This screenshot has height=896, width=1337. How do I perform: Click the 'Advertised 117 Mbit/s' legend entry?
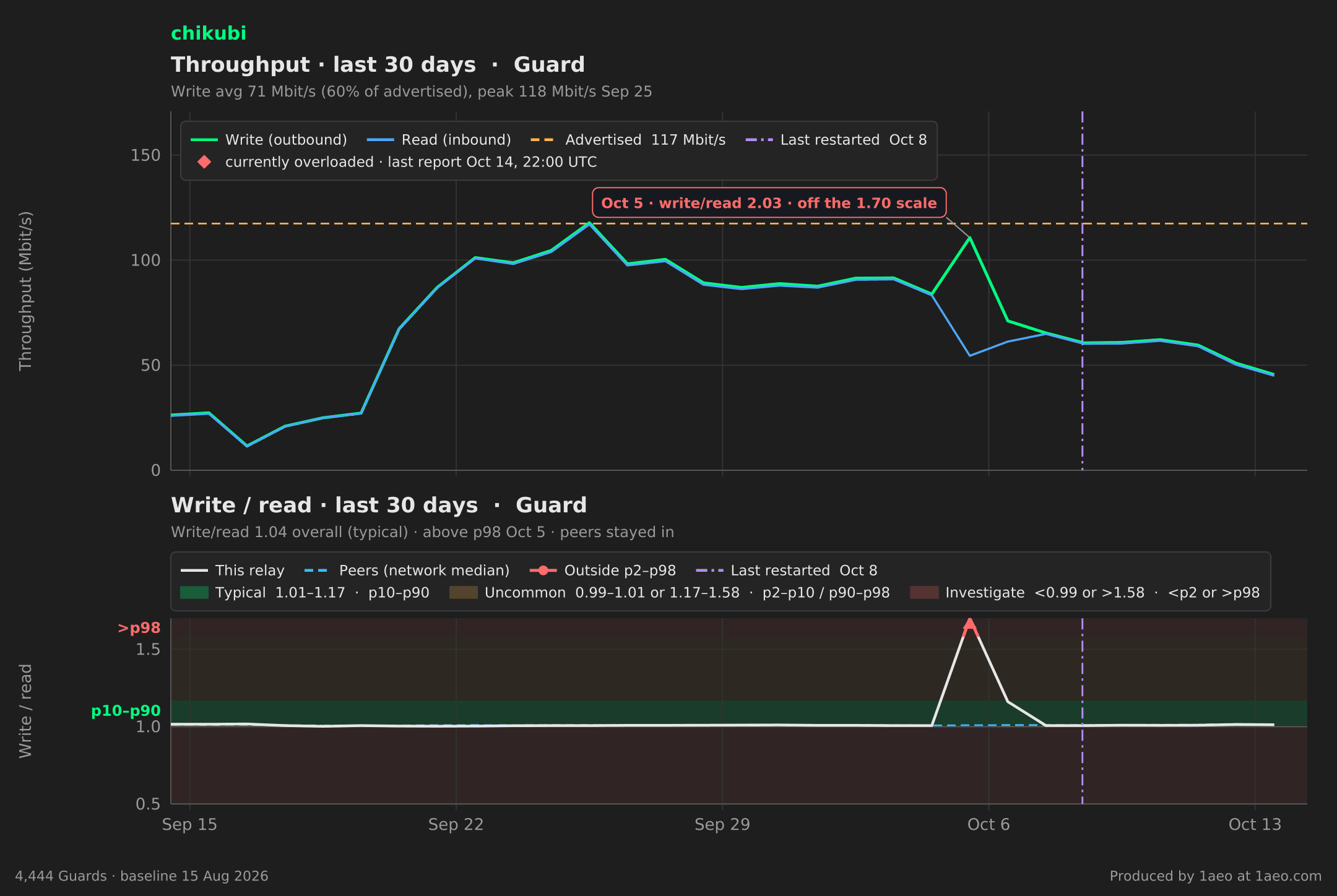[x=628, y=140]
